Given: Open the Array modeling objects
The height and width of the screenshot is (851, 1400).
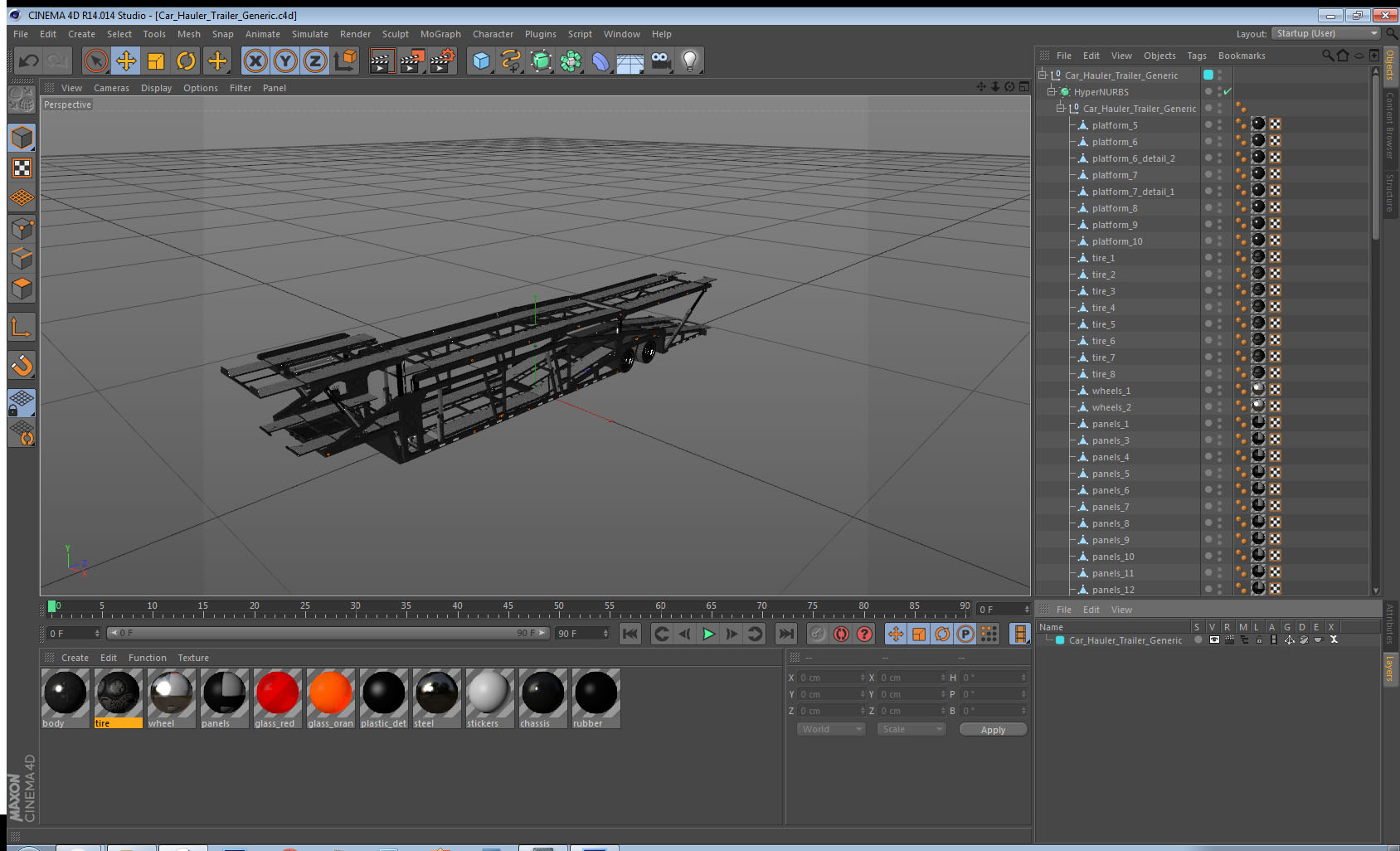Looking at the screenshot, I should pyautogui.click(x=571, y=61).
